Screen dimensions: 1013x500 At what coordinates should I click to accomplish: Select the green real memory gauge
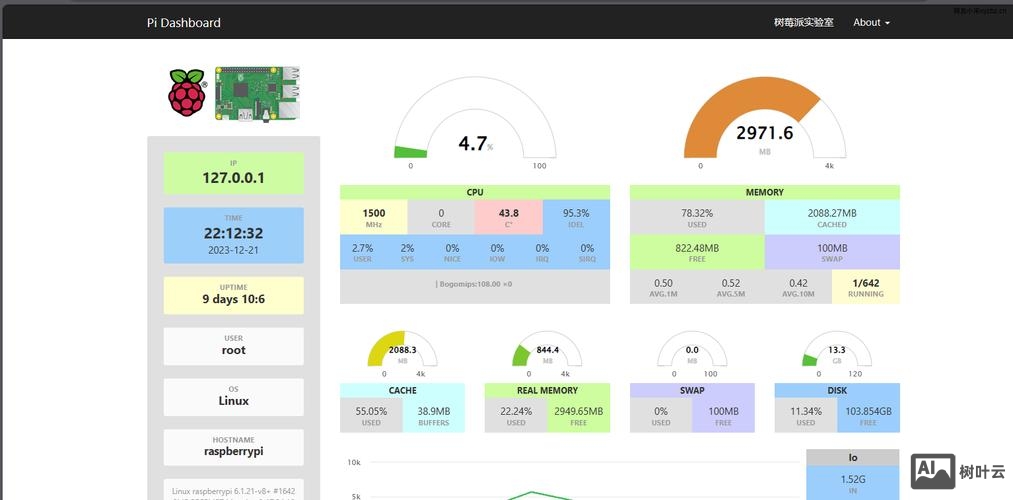[x=547, y=352]
